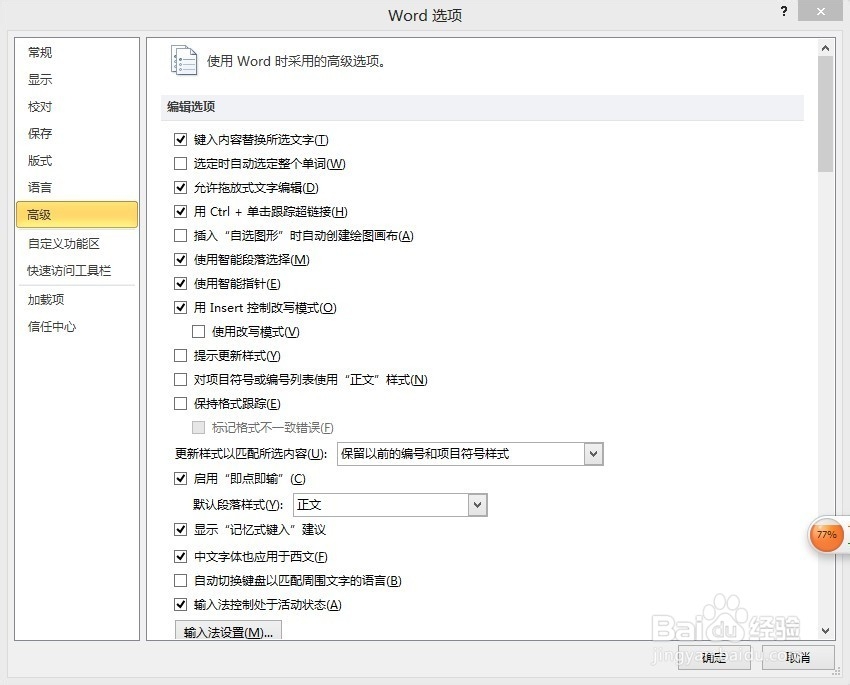The width and height of the screenshot is (850, 685).
Task: Open 更新样式以匹配所选内容 dropdown arrow
Action: (594, 454)
